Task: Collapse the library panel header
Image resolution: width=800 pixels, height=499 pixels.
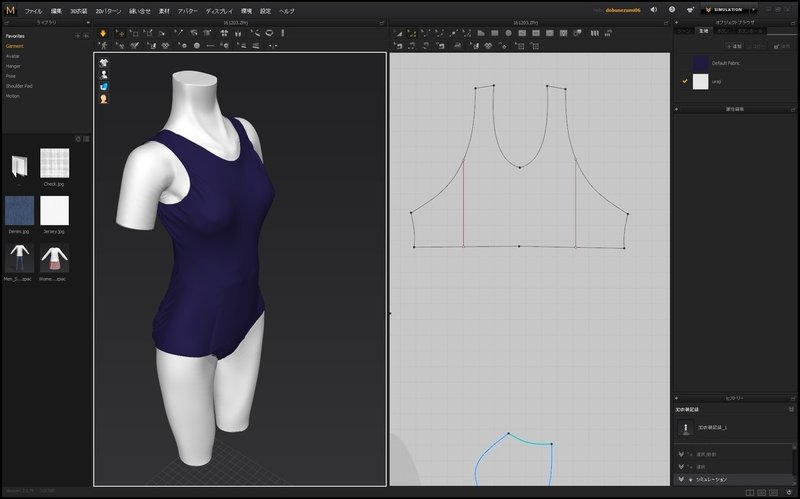Action: pyautogui.click(x=47, y=21)
